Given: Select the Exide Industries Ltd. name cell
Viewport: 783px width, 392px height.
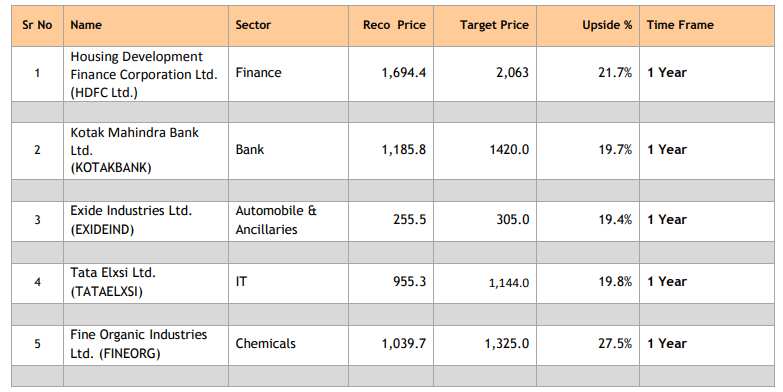Looking at the screenshot, I should pyautogui.click(x=146, y=220).
